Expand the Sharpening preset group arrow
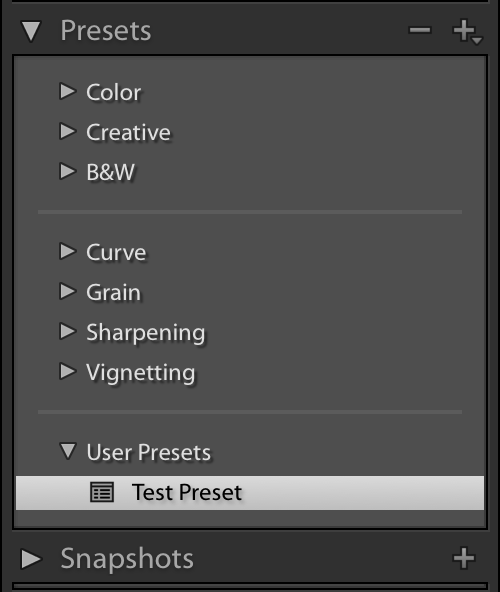This screenshot has height=592, width=500. pyautogui.click(x=68, y=331)
